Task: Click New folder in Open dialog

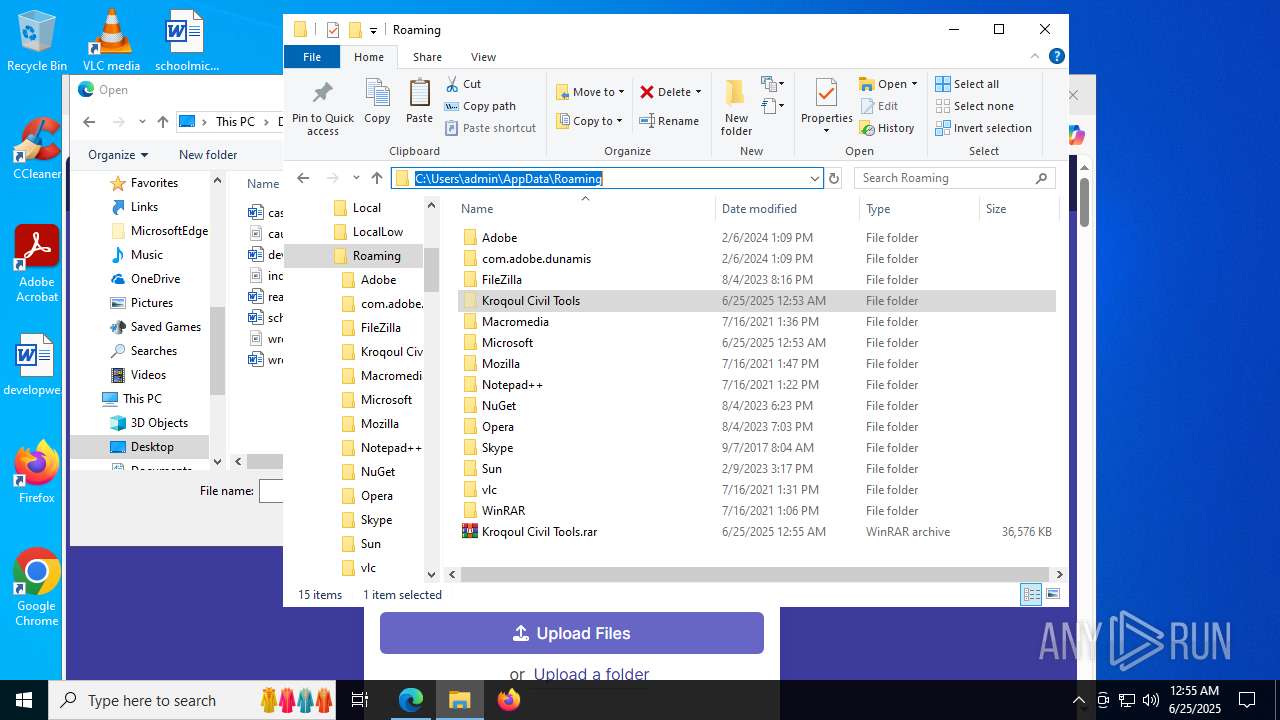Action: 208,155
